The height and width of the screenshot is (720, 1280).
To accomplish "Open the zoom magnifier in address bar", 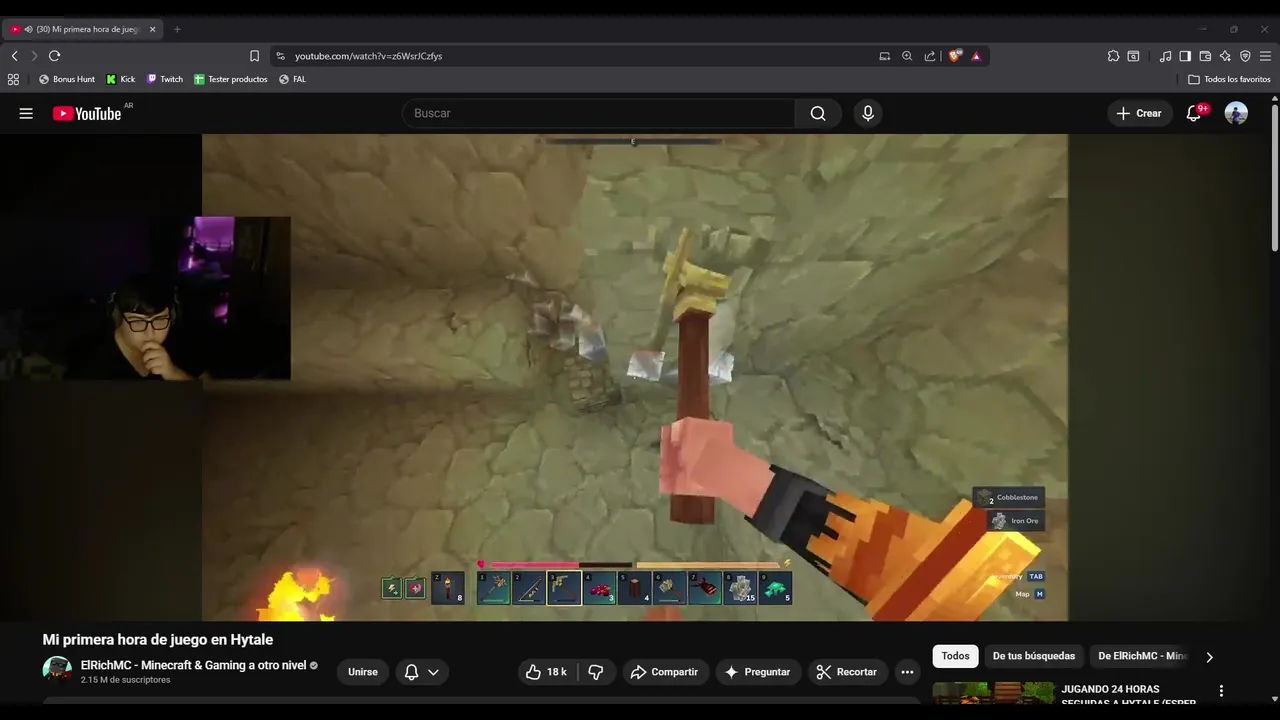I will 907,56.
